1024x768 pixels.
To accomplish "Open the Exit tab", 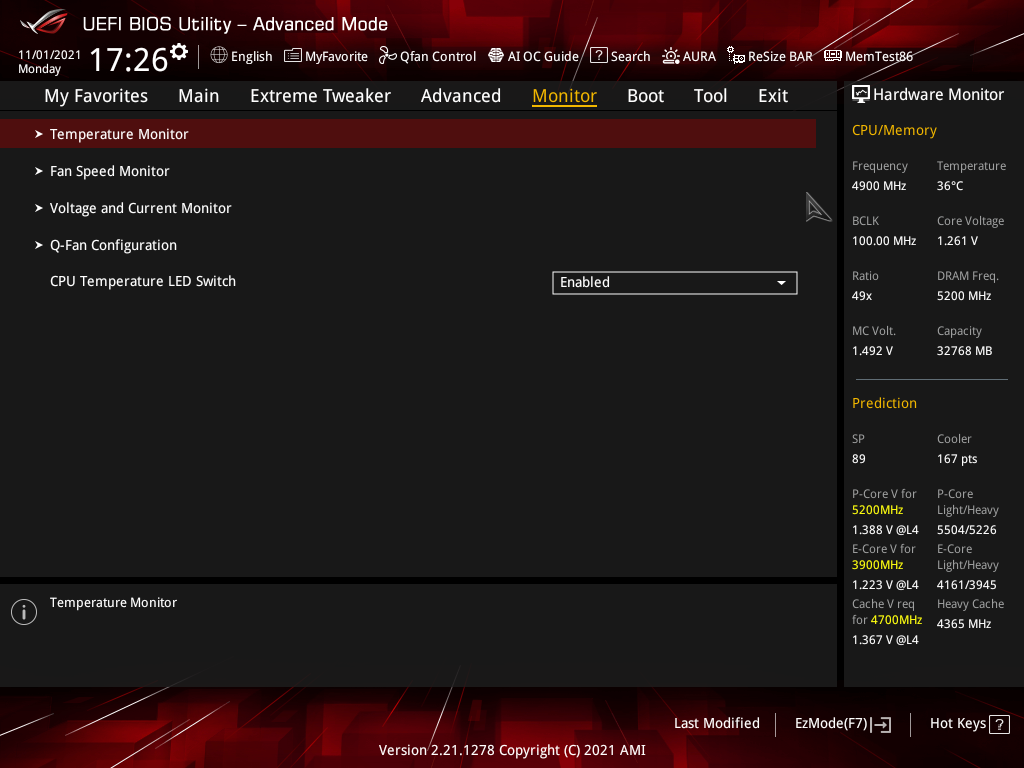I will (773, 96).
